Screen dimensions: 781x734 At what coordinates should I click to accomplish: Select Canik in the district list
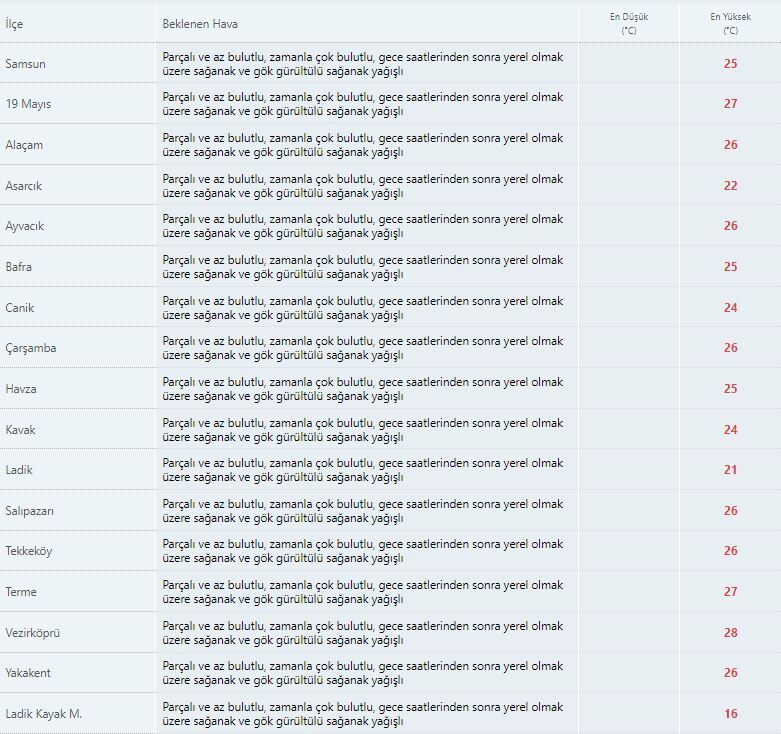click(20, 308)
